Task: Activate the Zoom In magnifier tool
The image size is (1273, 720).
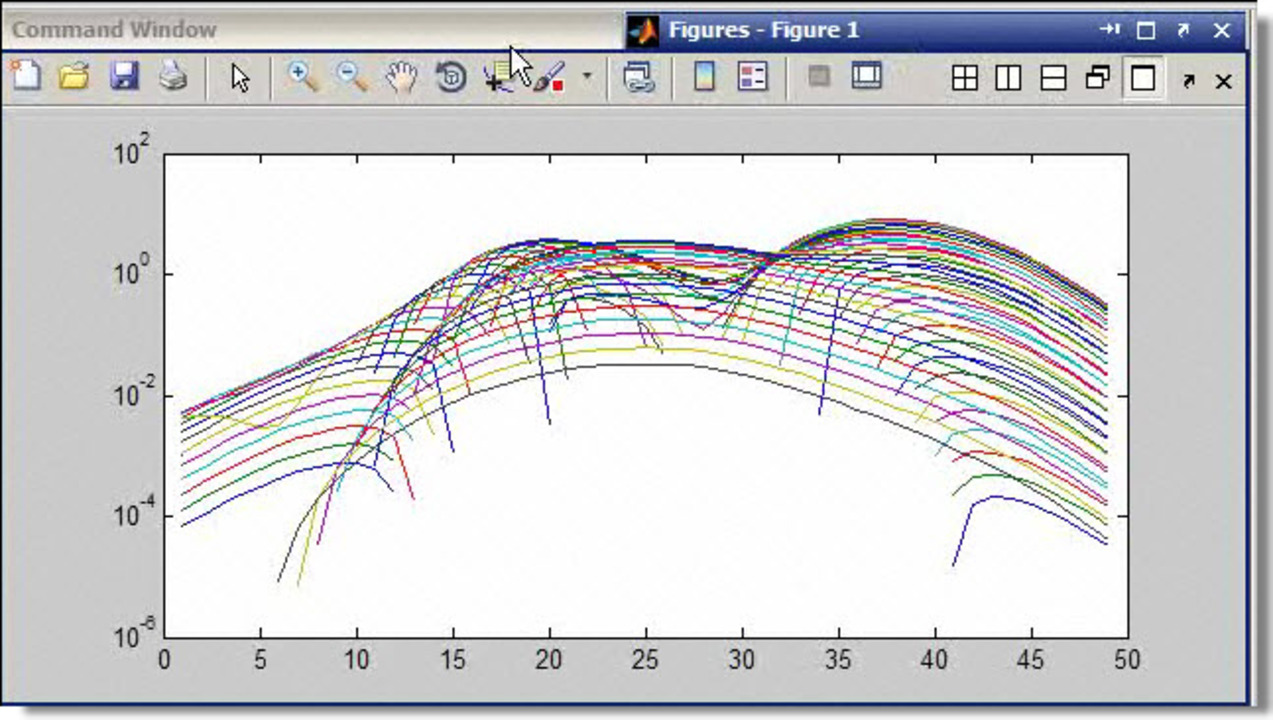Action: coord(301,76)
